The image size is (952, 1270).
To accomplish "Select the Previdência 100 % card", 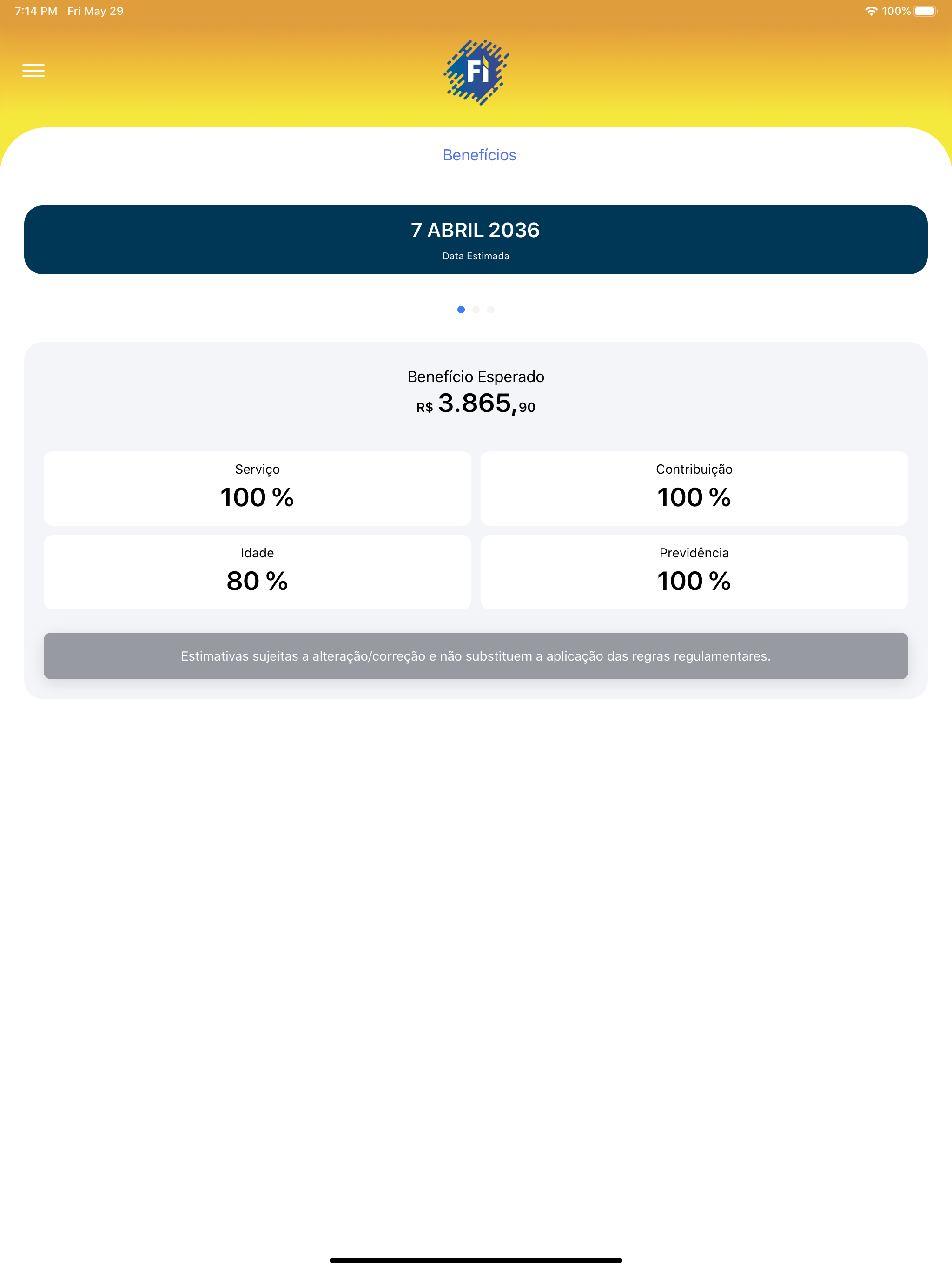I will tap(694, 572).
